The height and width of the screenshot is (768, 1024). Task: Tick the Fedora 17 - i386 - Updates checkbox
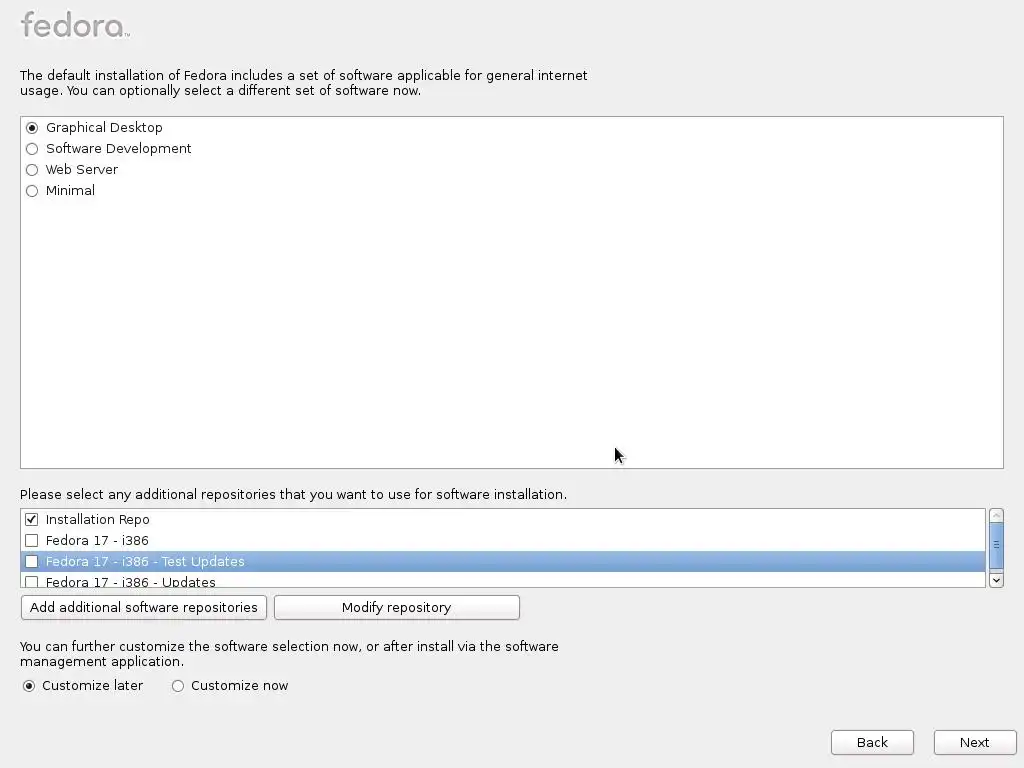[31, 581]
